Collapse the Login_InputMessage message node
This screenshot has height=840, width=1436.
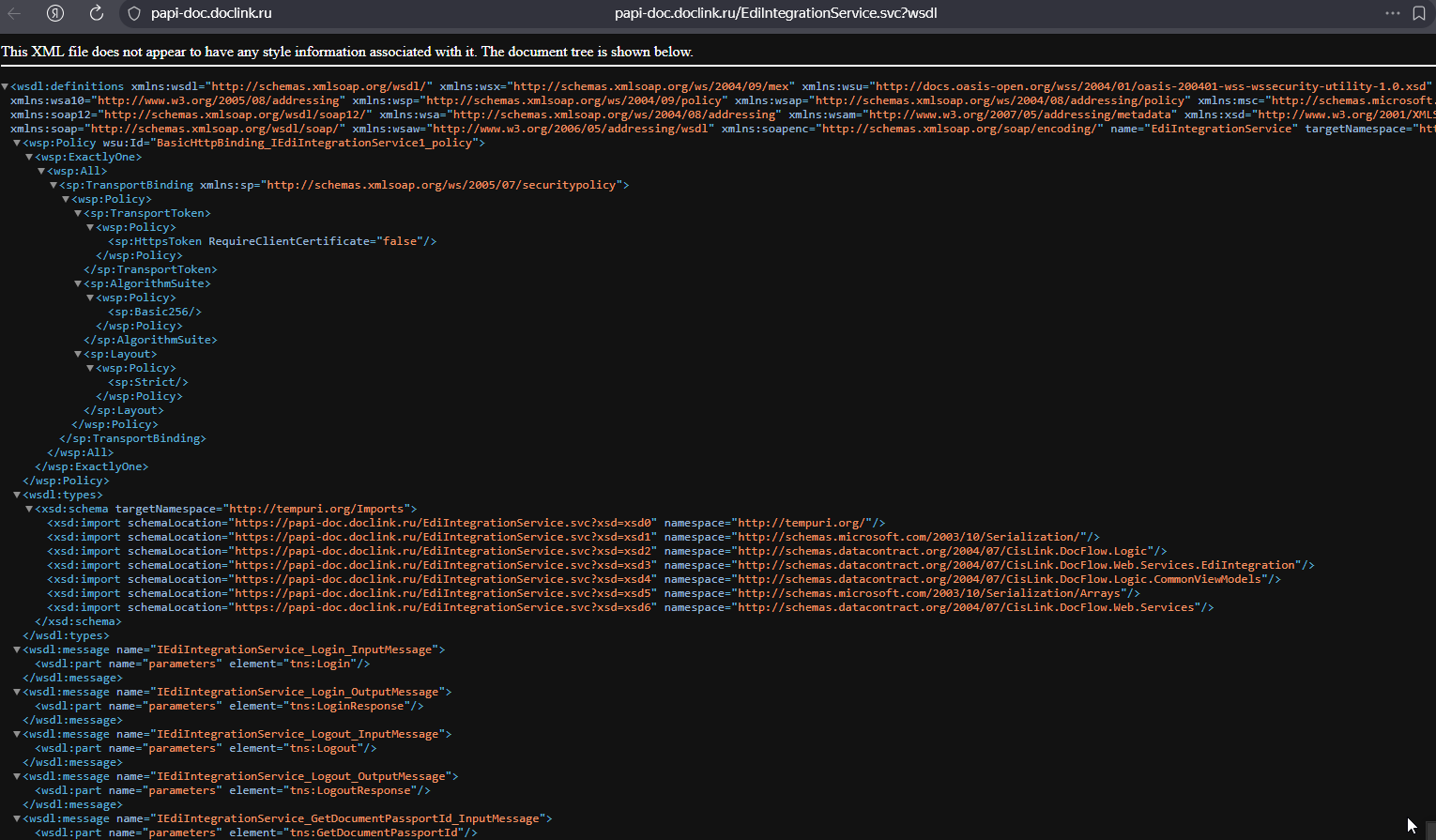point(17,649)
